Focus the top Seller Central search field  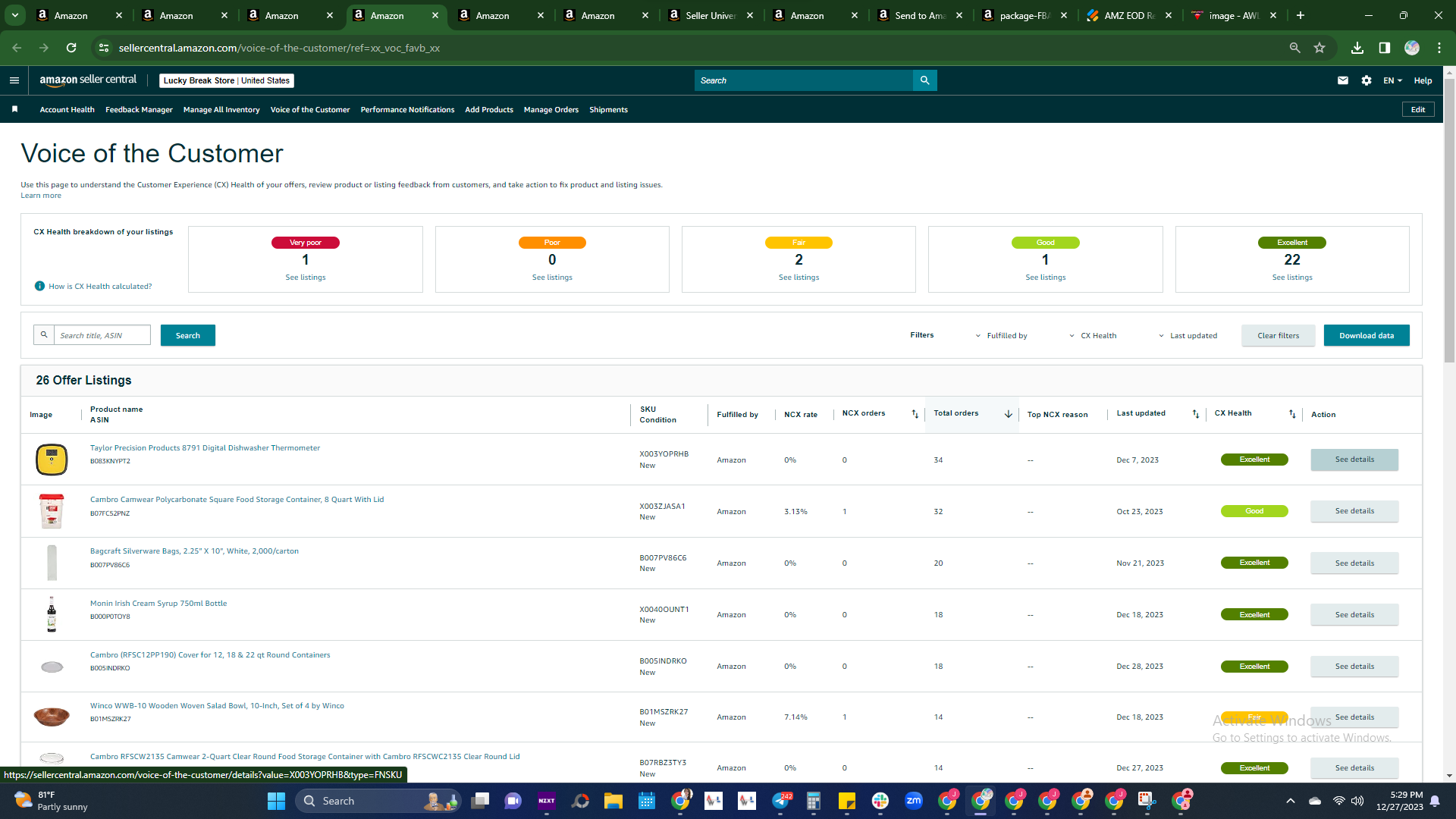tap(804, 80)
